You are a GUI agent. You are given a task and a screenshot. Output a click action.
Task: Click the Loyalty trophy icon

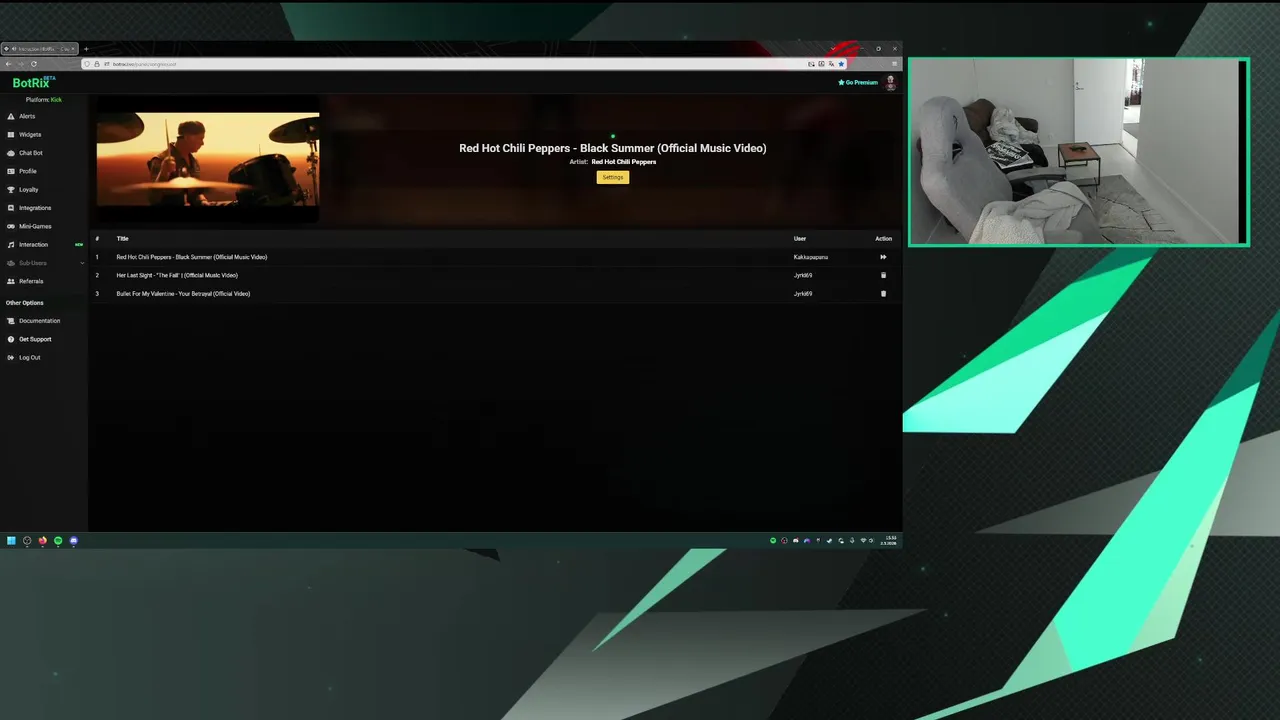click(11, 190)
